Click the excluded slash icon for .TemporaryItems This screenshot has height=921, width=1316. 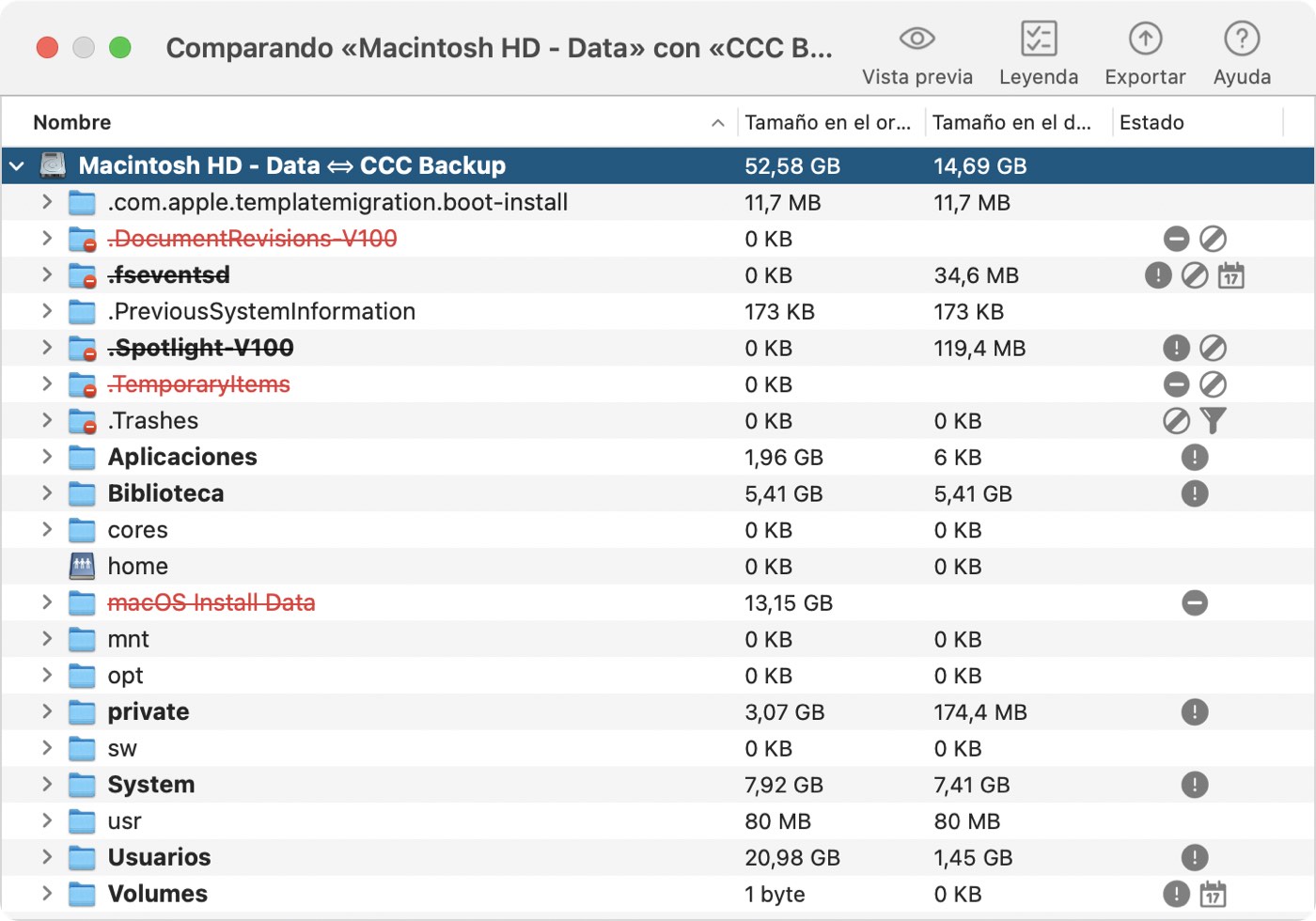point(1213,384)
